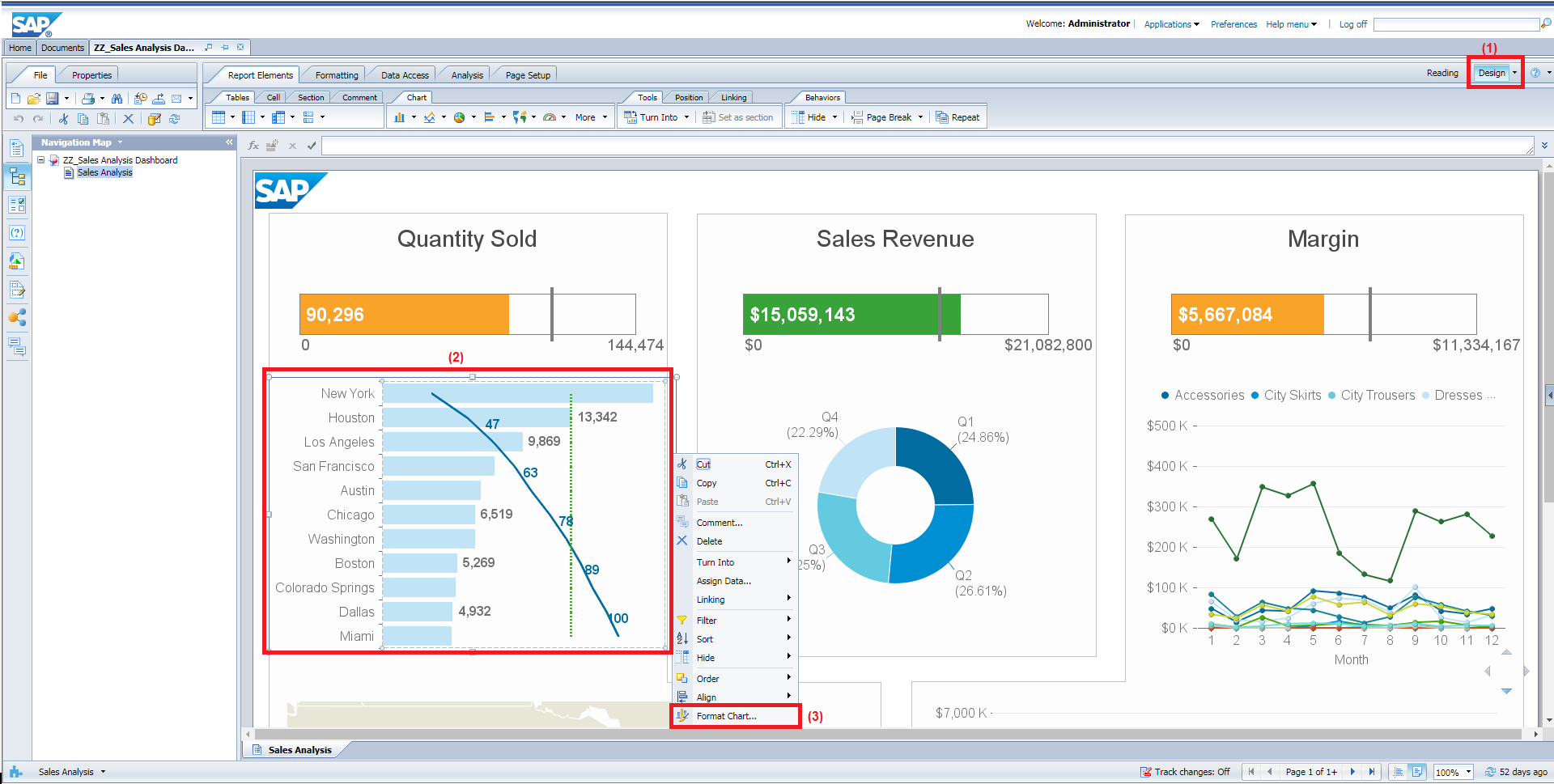The width and height of the screenshot is (1554, 784).
Task: Switch to Reading mode
Action: tap(1442, 73)
